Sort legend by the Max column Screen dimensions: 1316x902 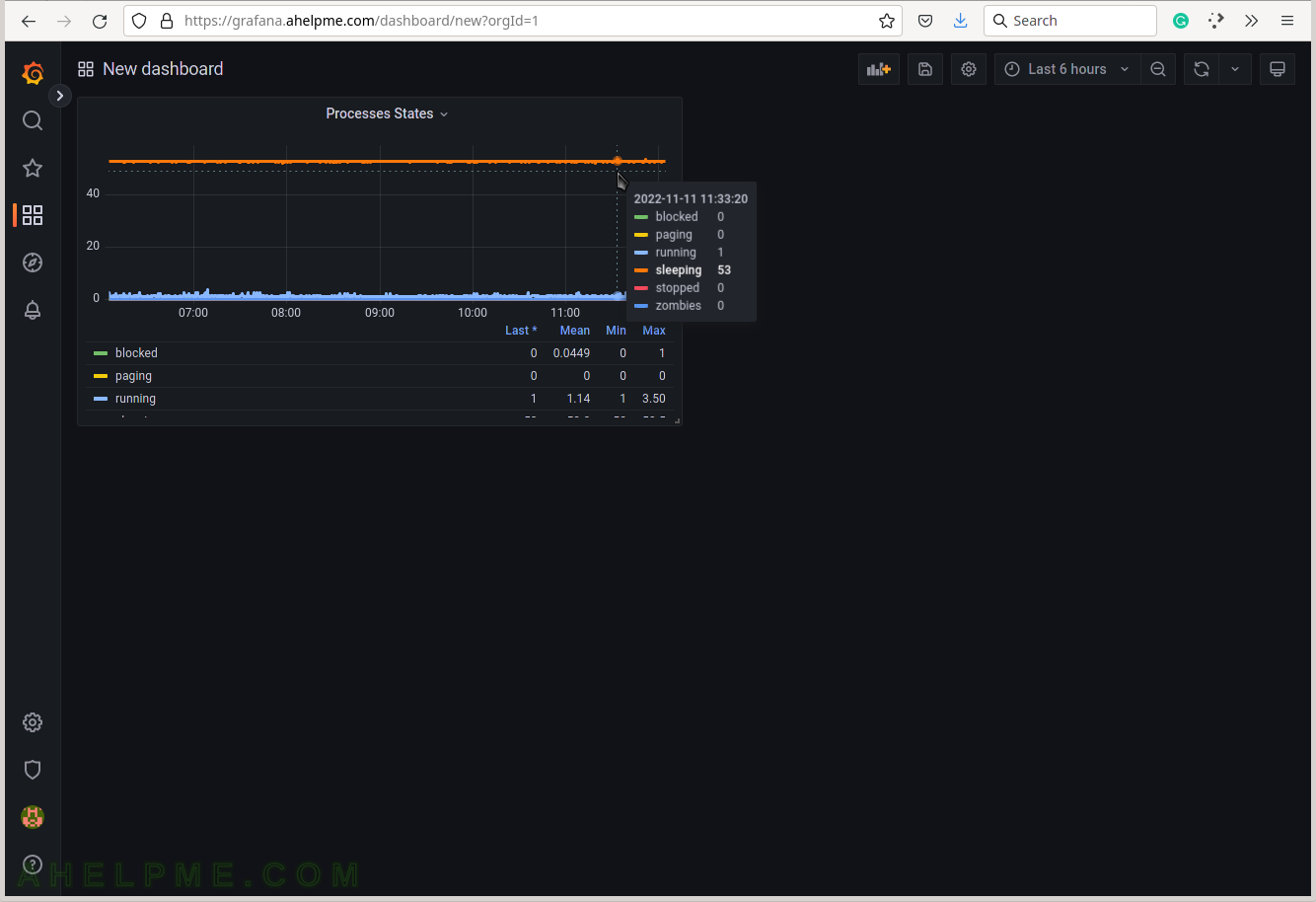click(x=654, y=331)
